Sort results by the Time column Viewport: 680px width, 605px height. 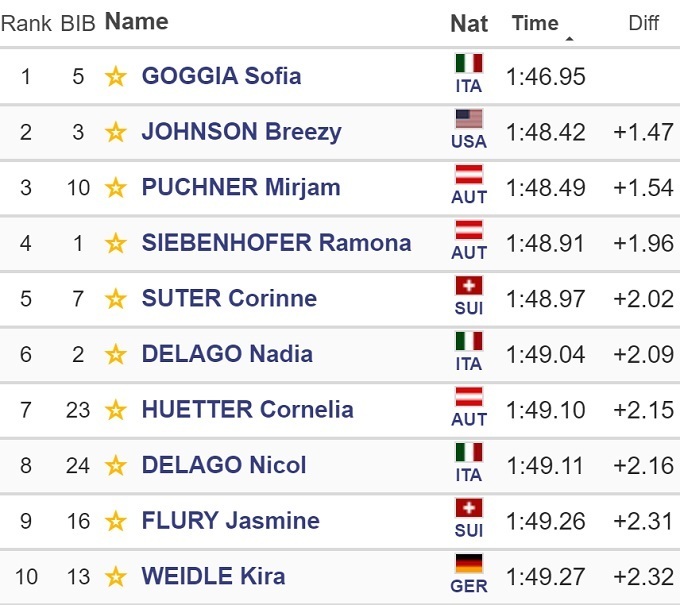point(535,23)
